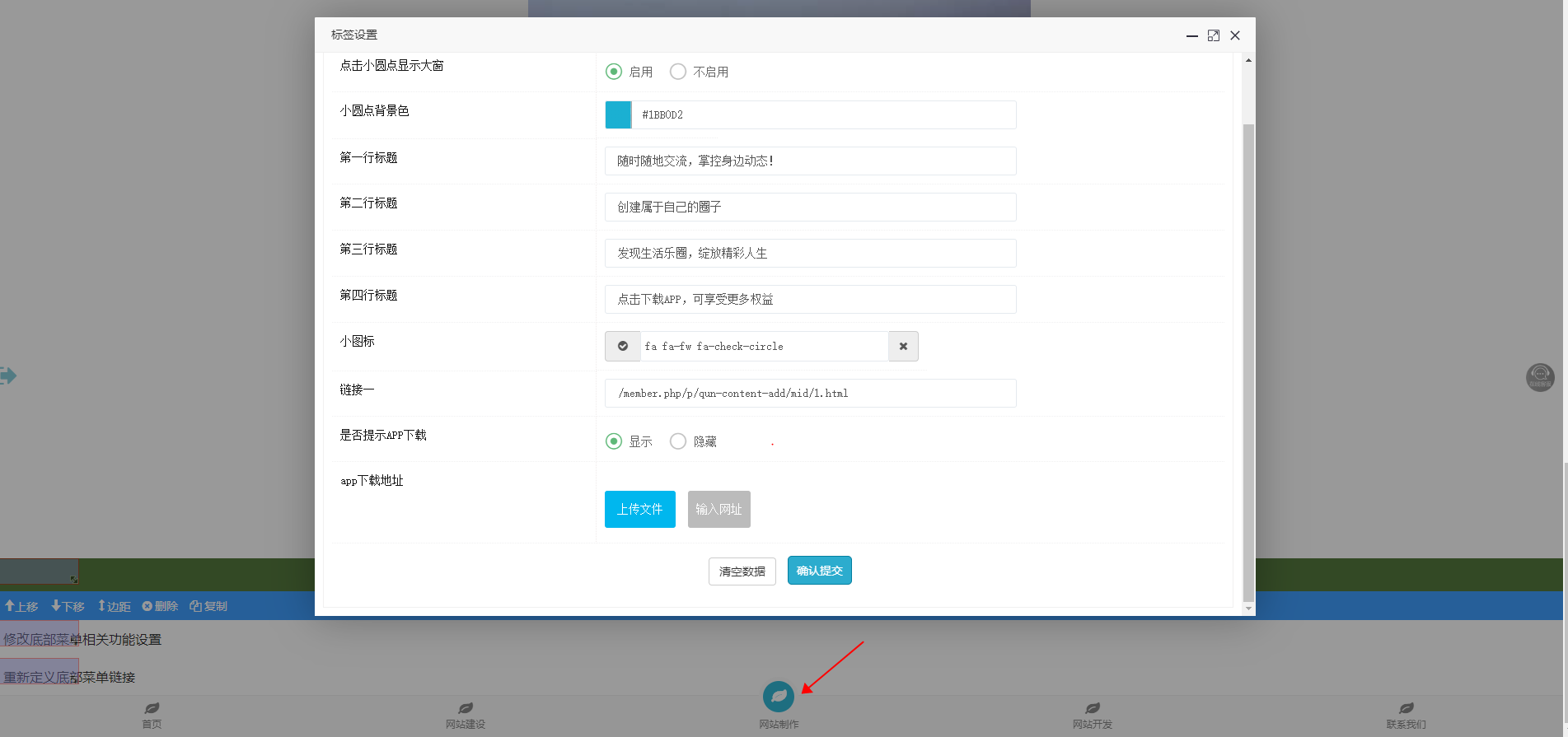1568x737 pixels.
Task: Click the 清空数据 button
Action: [x=742, y=571]
